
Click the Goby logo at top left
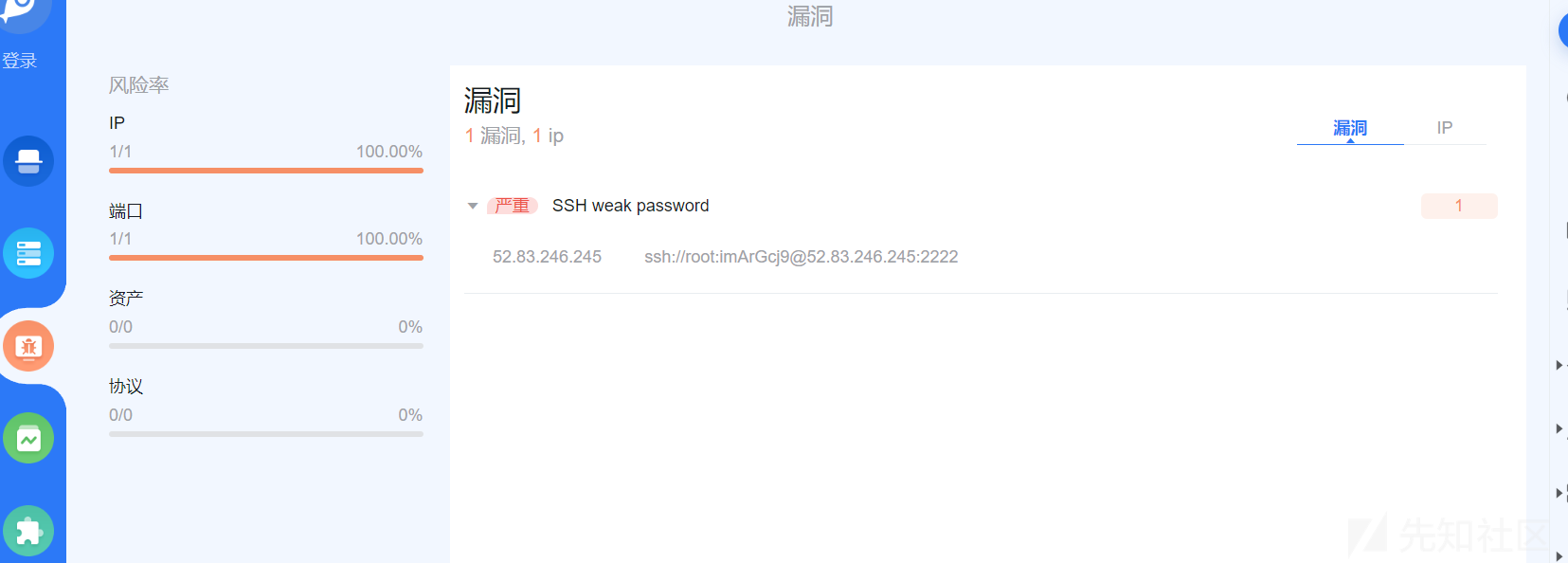click(x=24, y=13)
